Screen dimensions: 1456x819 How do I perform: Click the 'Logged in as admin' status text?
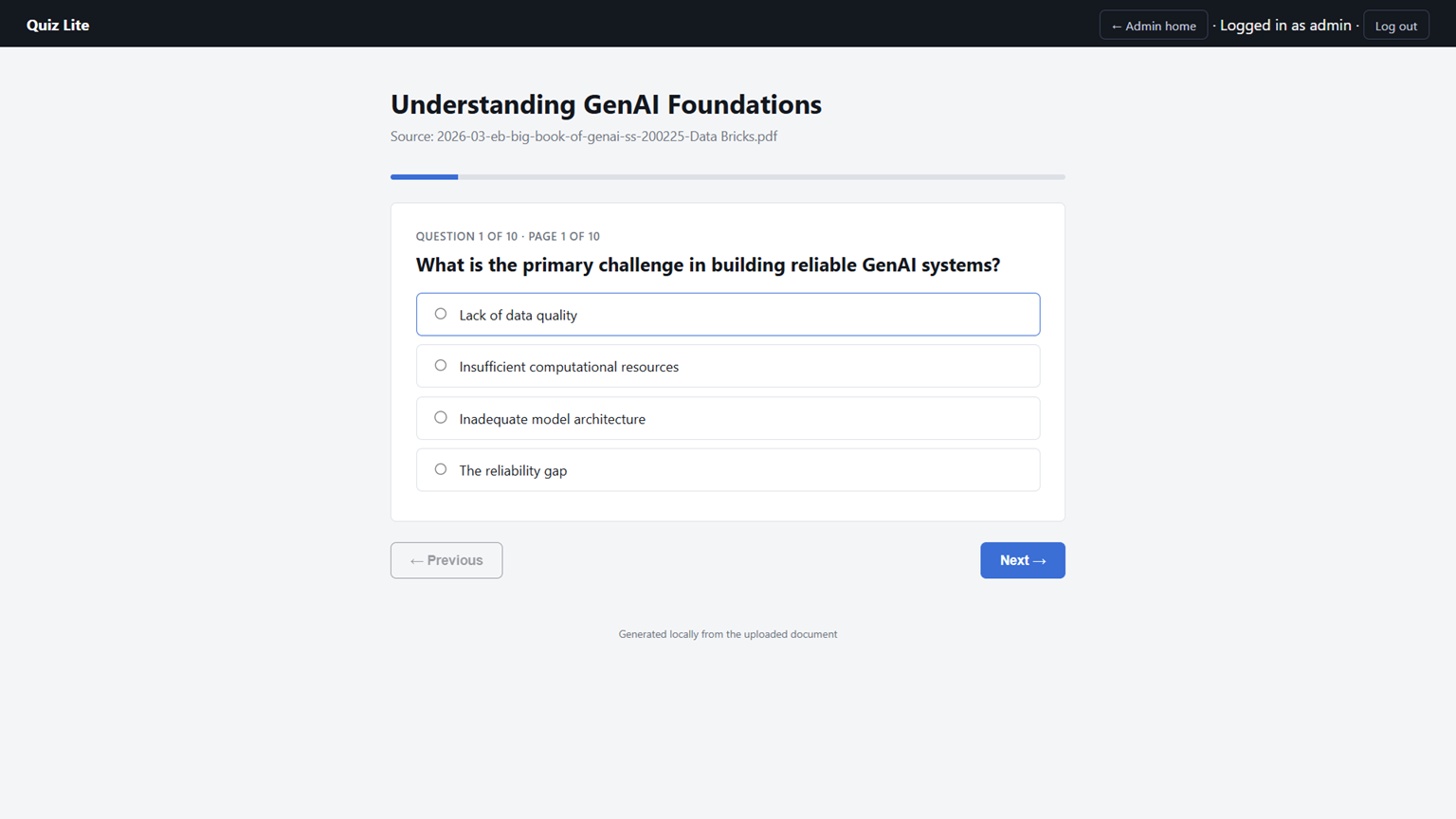pos(1285,26)
